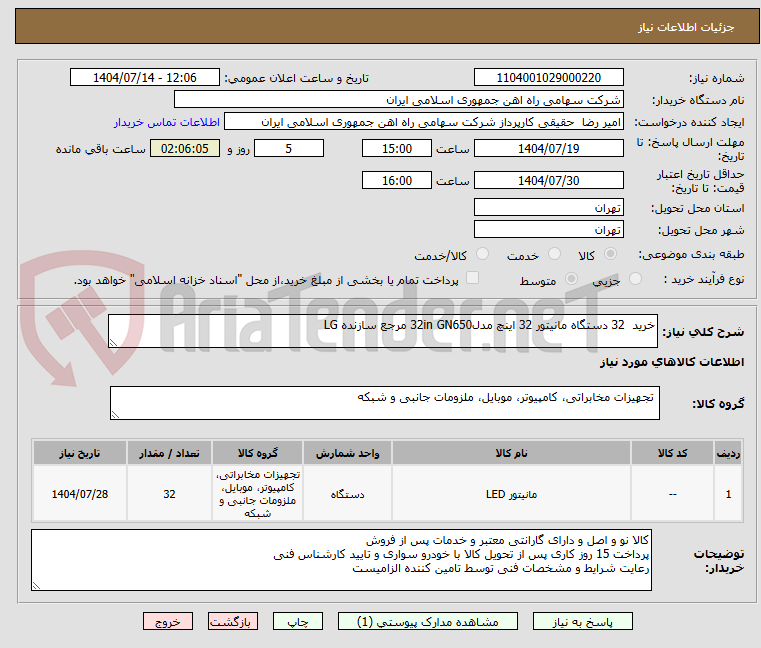Click the resize grip of شرح کلی نیاز box
Image resolution: width=761 pixels, height=648 pixels.
click(x=113, y=343)
